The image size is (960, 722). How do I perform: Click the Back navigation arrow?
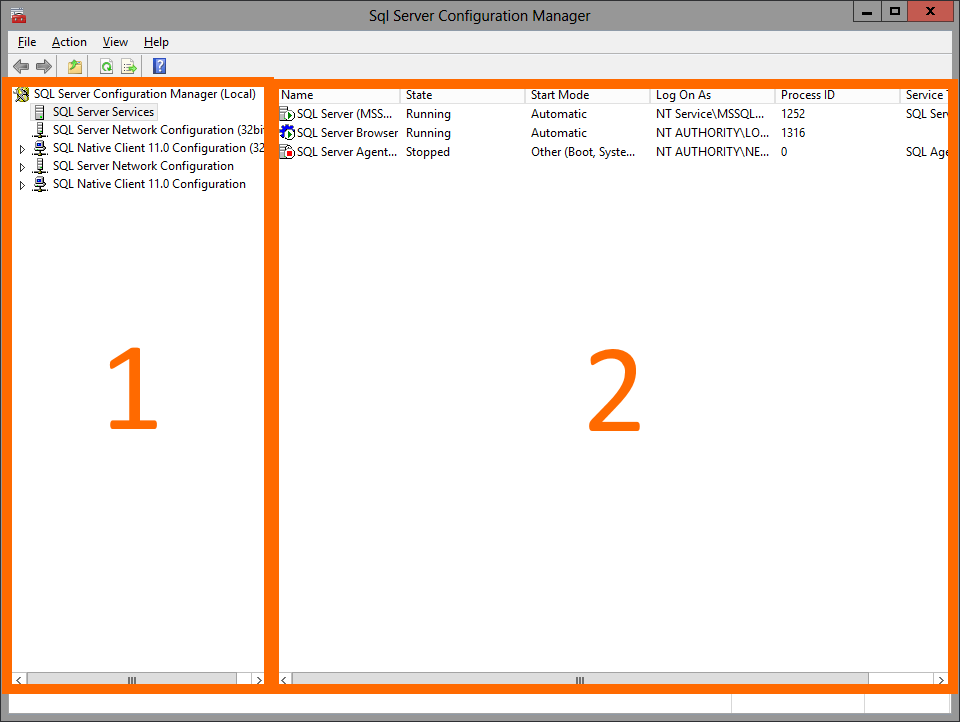pyautogui.click(x=21, y=66)
